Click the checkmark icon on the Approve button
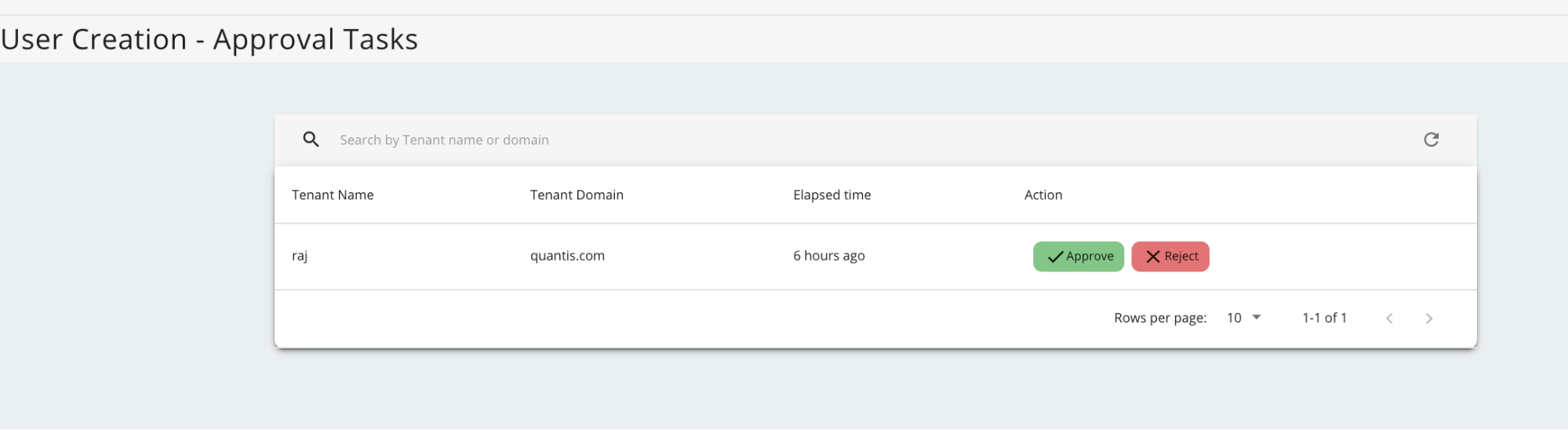1568x430 pixels. 1055,257
